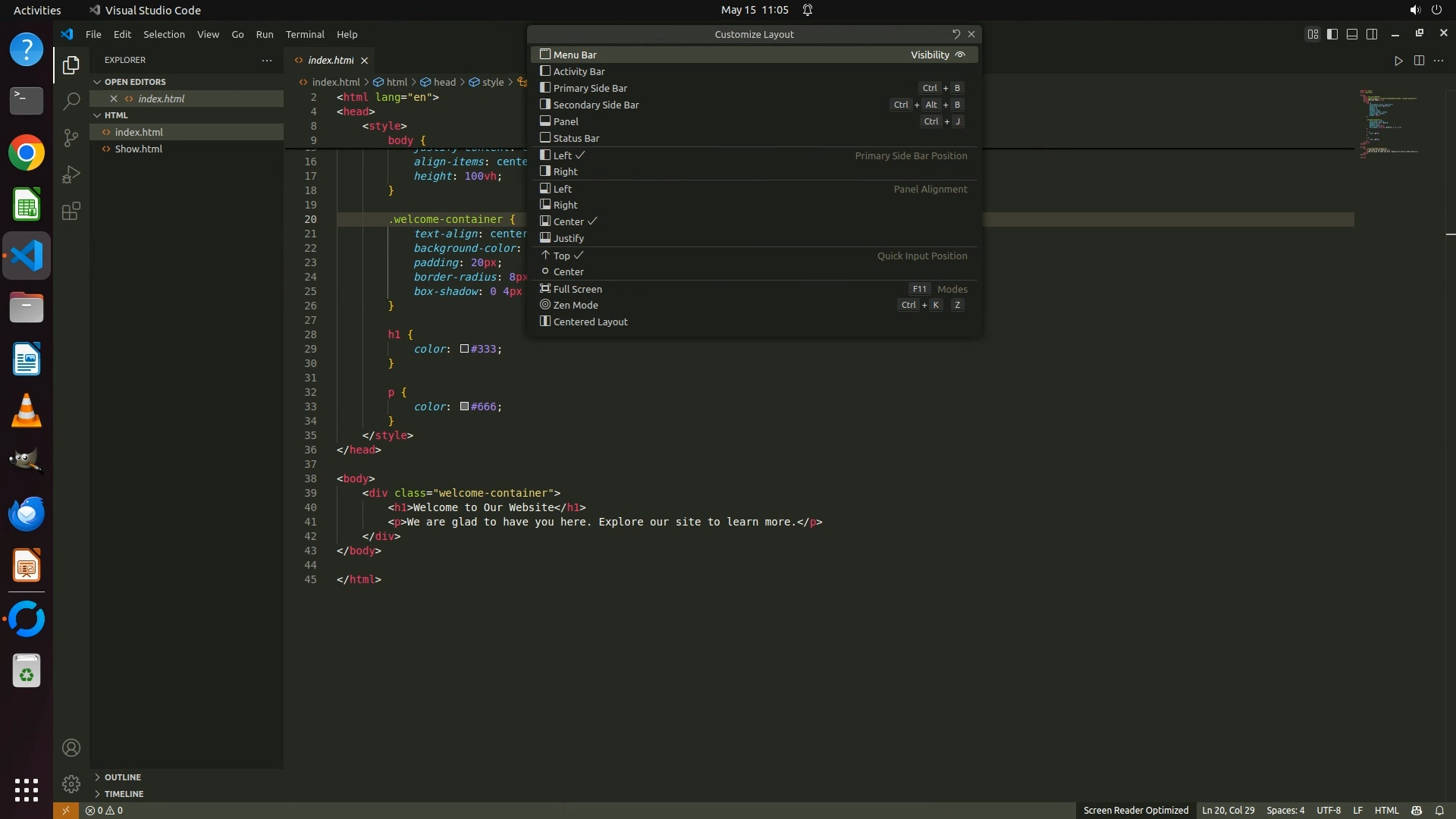Click UTF-8 encoding in status bar
1456x819 pixels.
coord(1328,810)
